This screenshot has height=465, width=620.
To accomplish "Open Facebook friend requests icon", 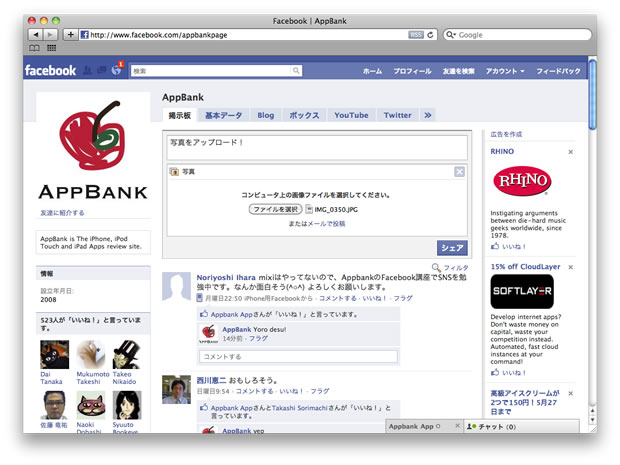I will 88,70.
